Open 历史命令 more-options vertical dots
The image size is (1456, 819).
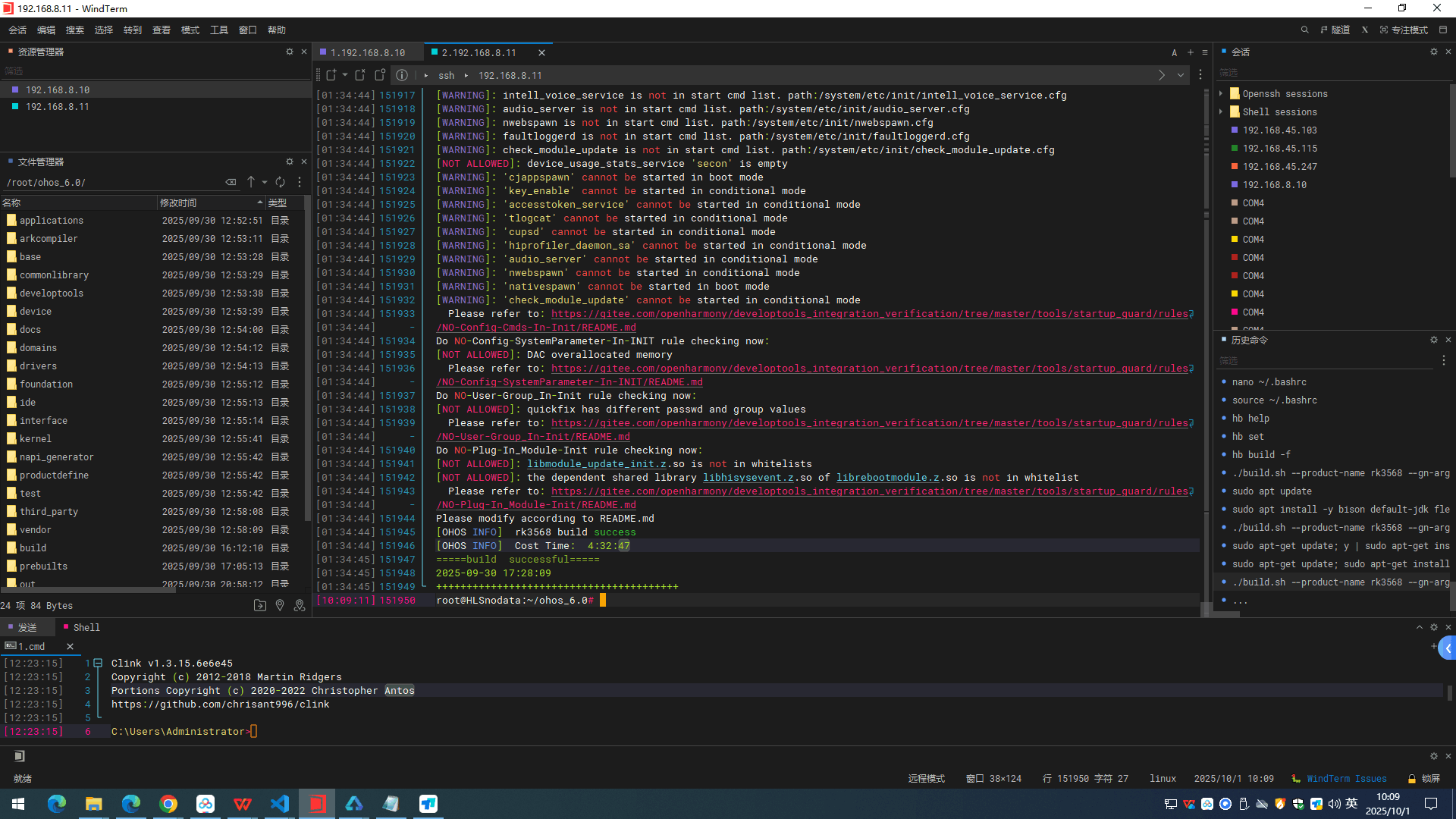coord(1444,360)
